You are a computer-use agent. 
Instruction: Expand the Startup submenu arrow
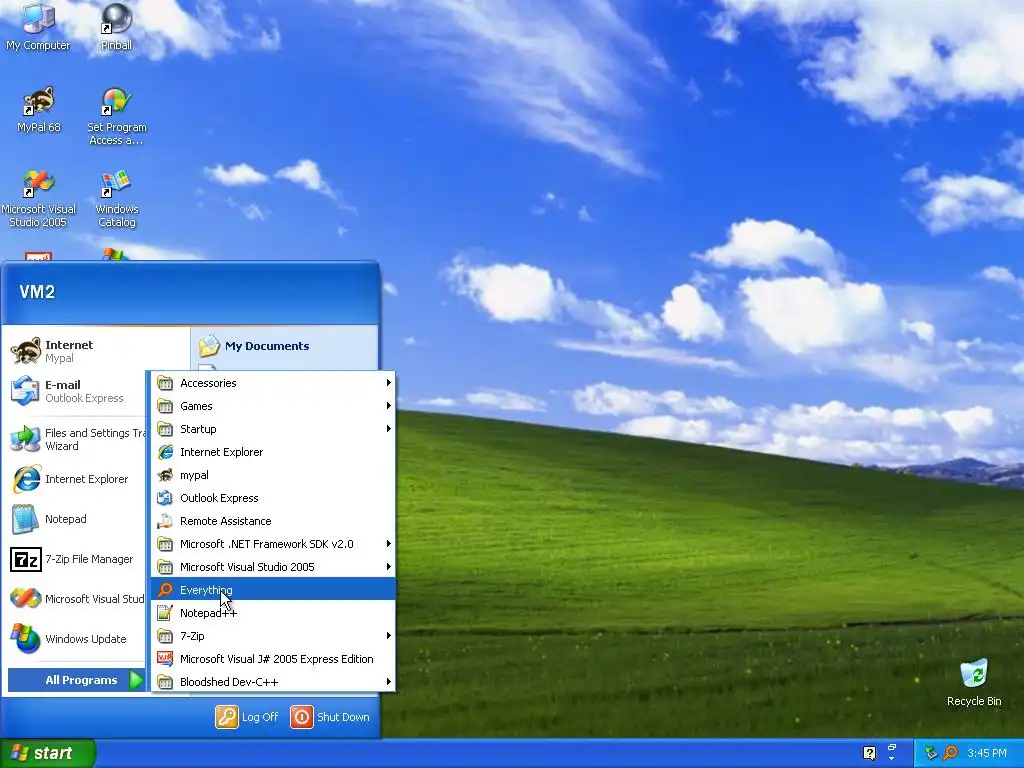pos(389,428)
